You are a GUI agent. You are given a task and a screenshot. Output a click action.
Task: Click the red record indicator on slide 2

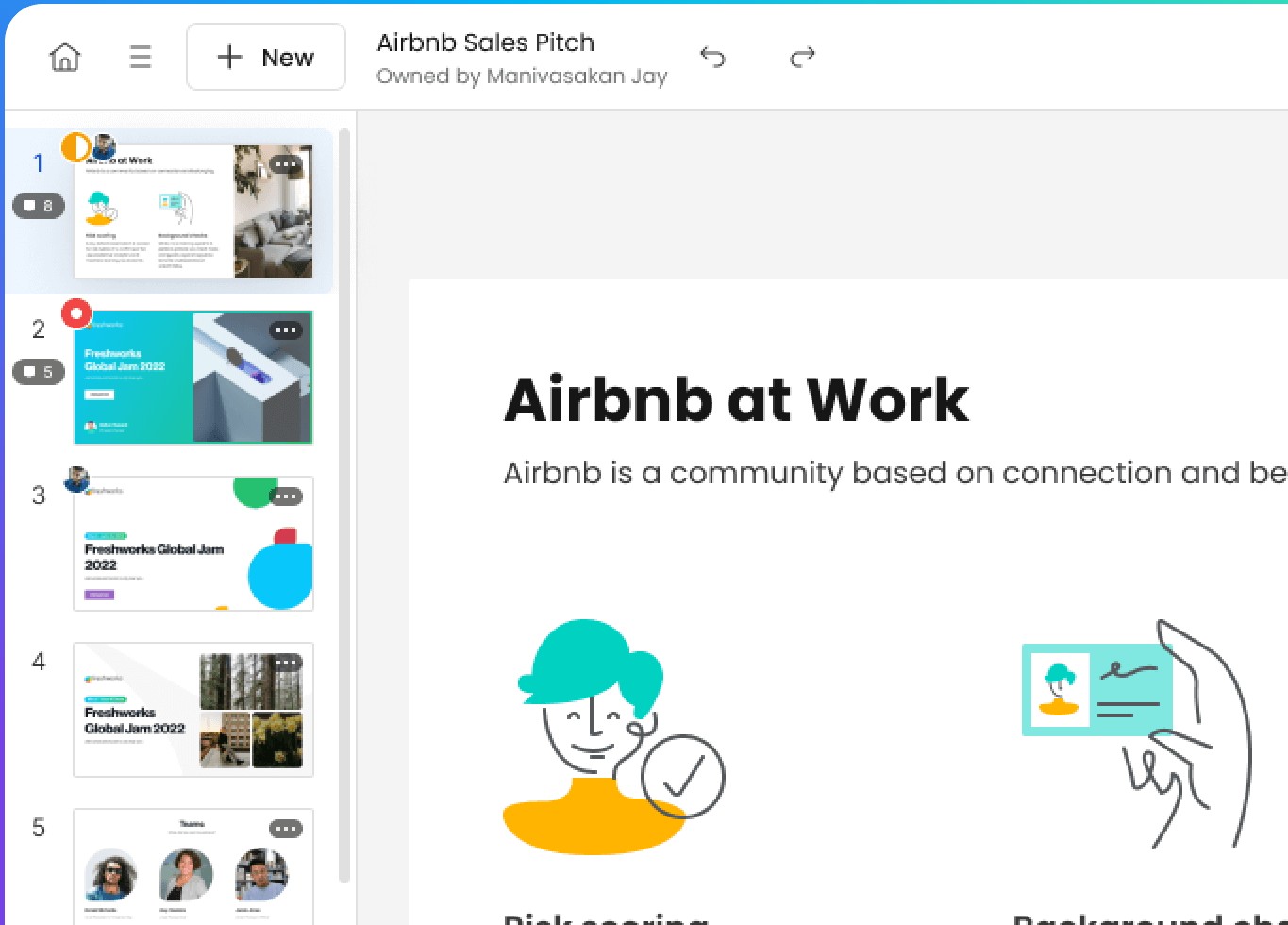(76, 313)
